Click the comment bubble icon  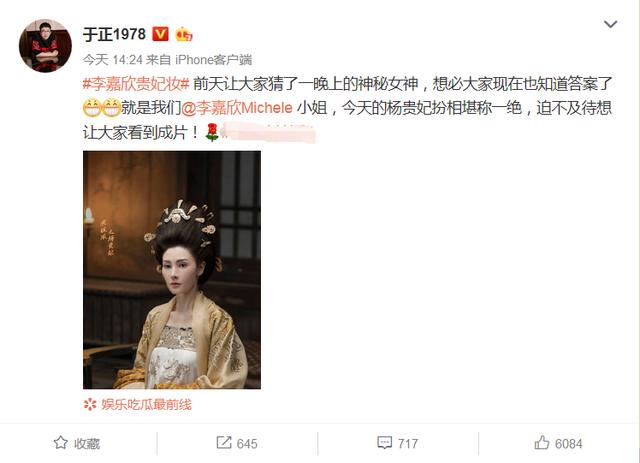click(384, 443)
